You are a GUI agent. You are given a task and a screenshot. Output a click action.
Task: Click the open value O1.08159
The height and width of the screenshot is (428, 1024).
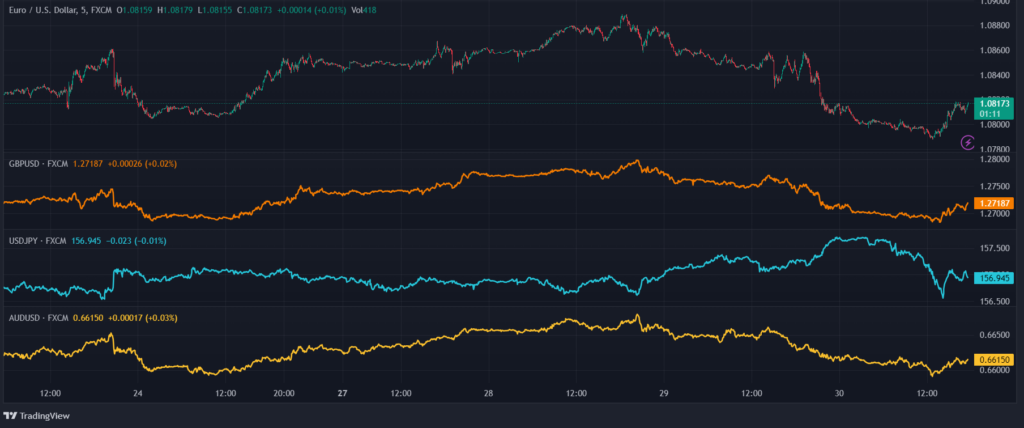[135, 10]
